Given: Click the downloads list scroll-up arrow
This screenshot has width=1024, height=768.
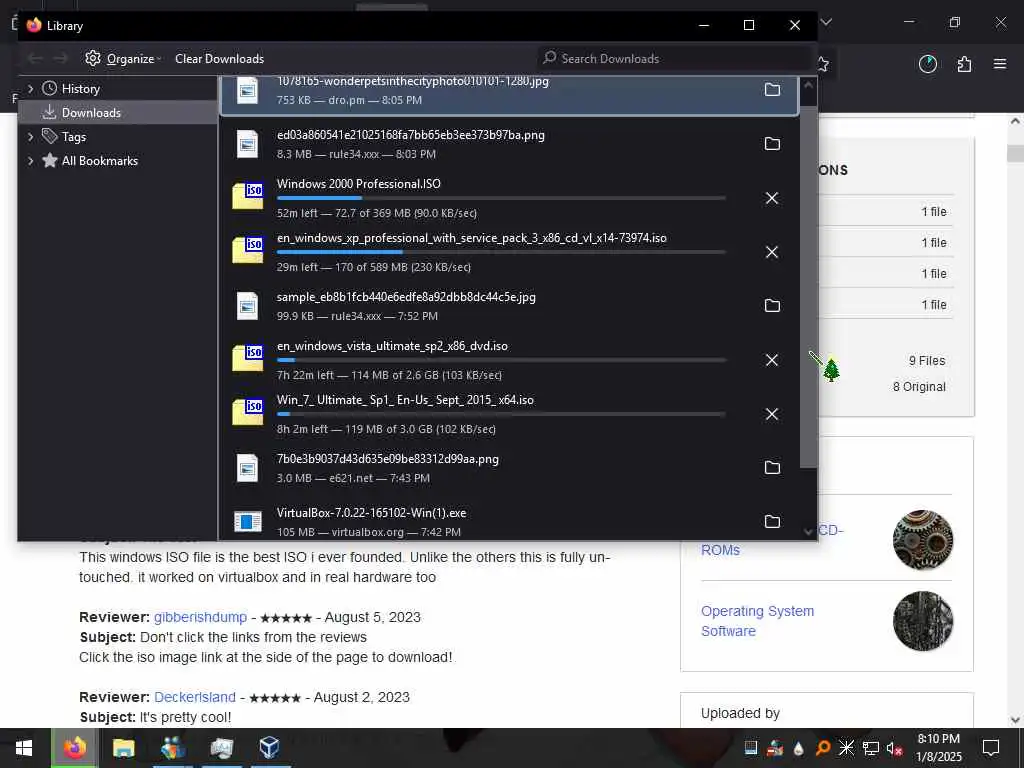Looking at the screenshot, I should point(808,85).
